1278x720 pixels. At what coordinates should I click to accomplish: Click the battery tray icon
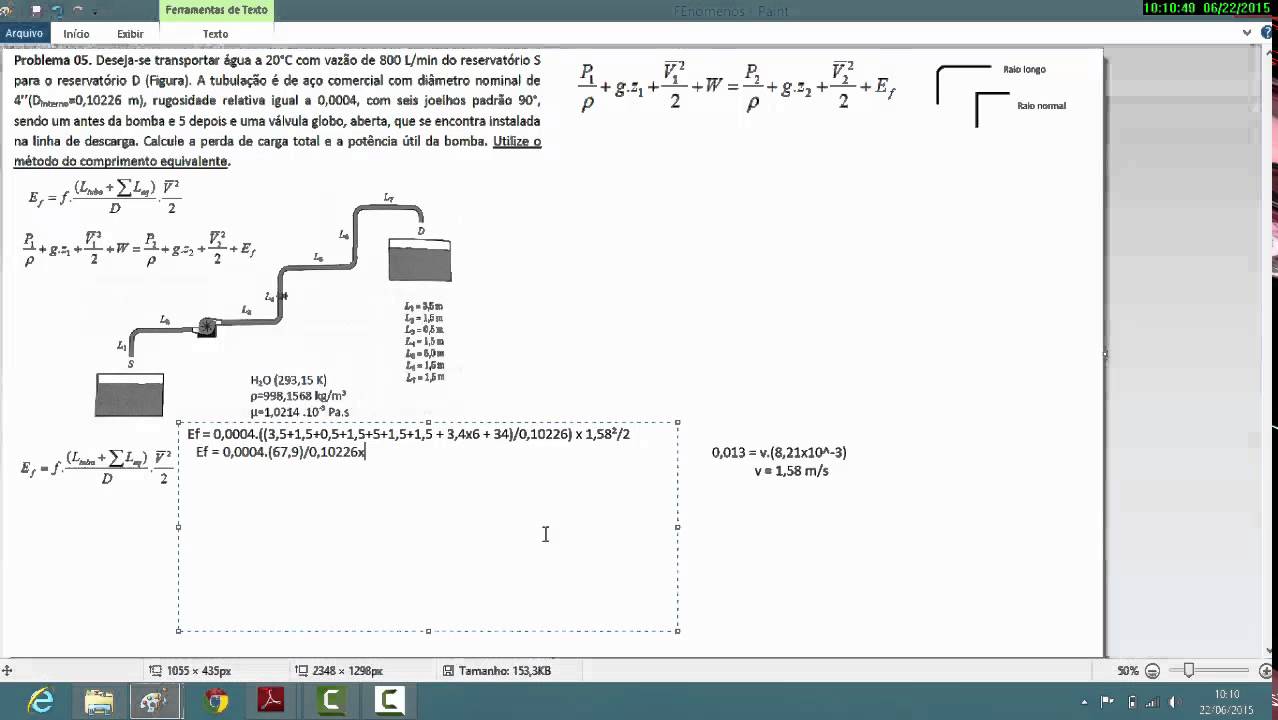click(1132, 702)
